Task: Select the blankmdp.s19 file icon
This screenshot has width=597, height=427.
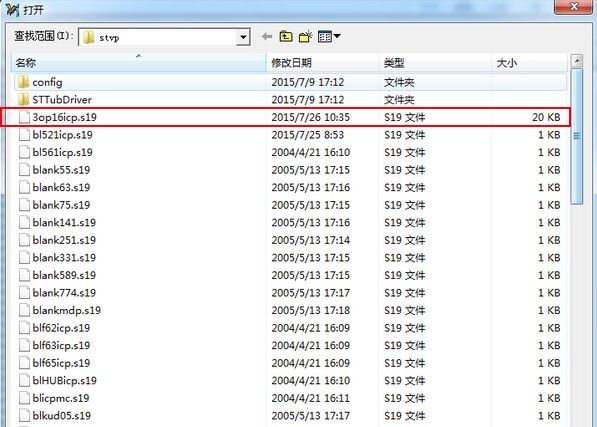Action: click(24, 310)
